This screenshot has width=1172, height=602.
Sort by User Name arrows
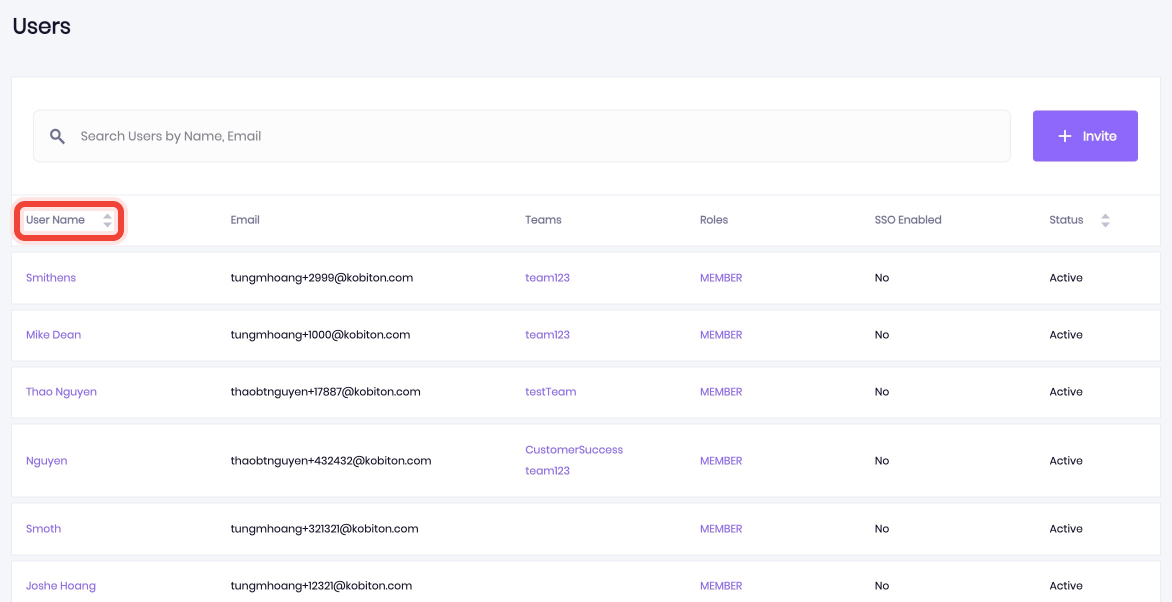(108, 220)
